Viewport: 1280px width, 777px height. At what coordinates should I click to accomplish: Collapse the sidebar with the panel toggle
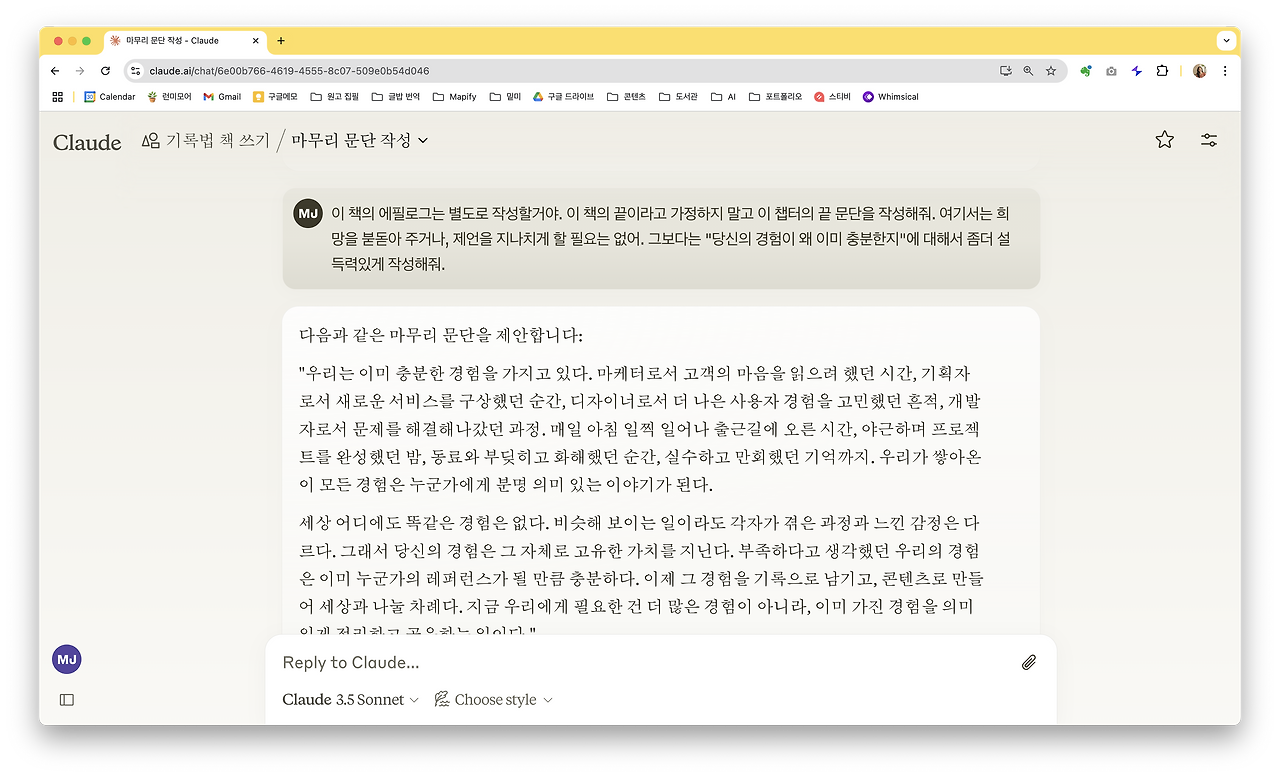[x=66, y=699]
